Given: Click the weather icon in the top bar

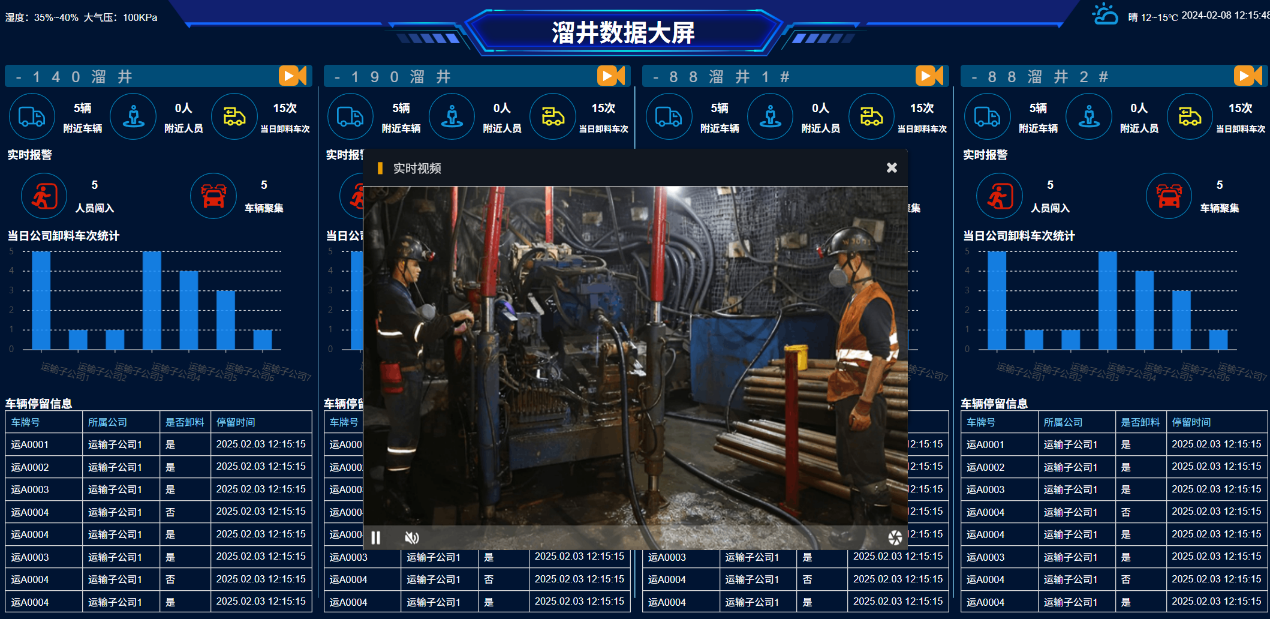Looking at the screenshot, I should pos(1105,15).
